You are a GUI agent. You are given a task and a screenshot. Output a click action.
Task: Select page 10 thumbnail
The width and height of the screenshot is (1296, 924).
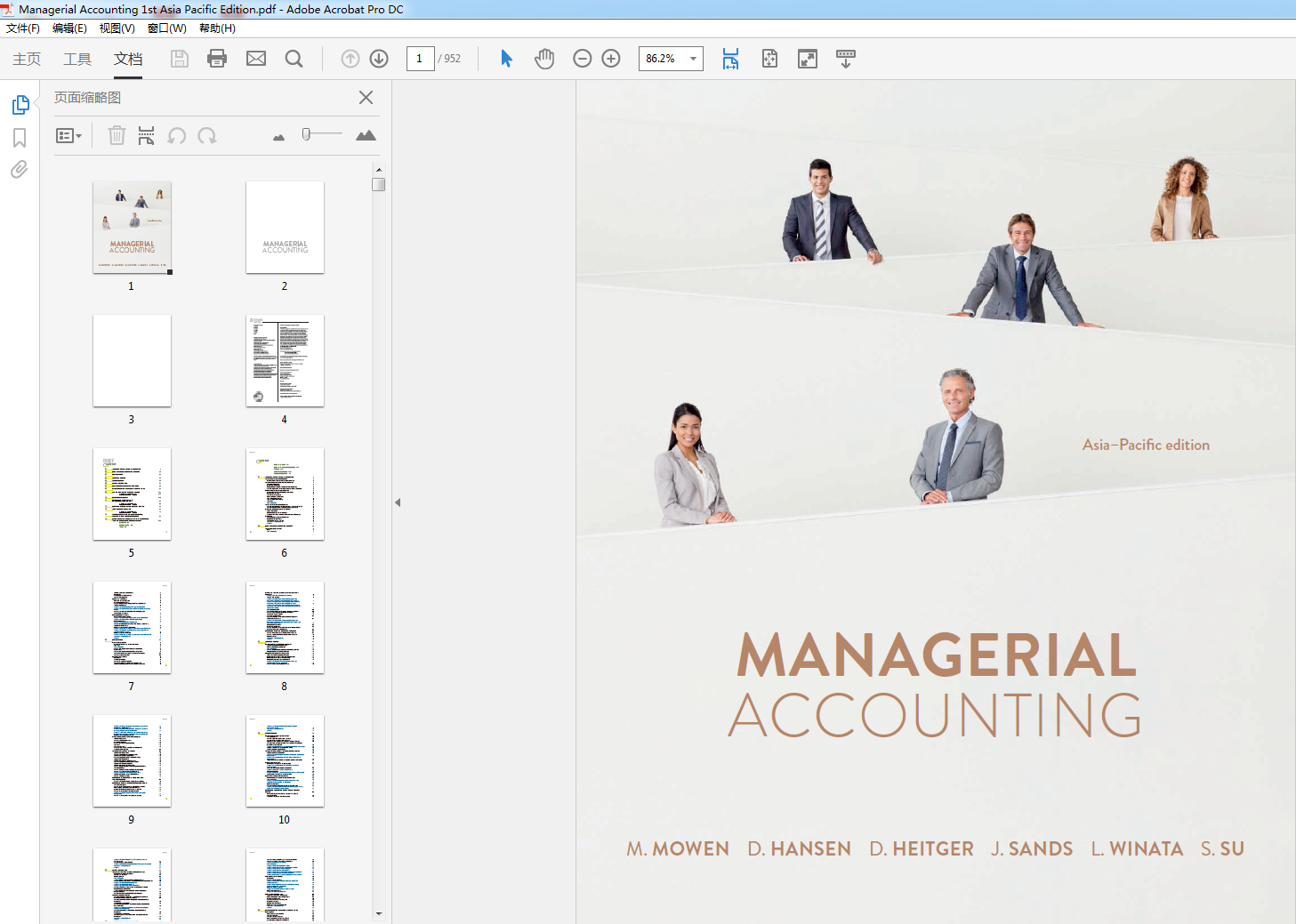pos(285,761)
